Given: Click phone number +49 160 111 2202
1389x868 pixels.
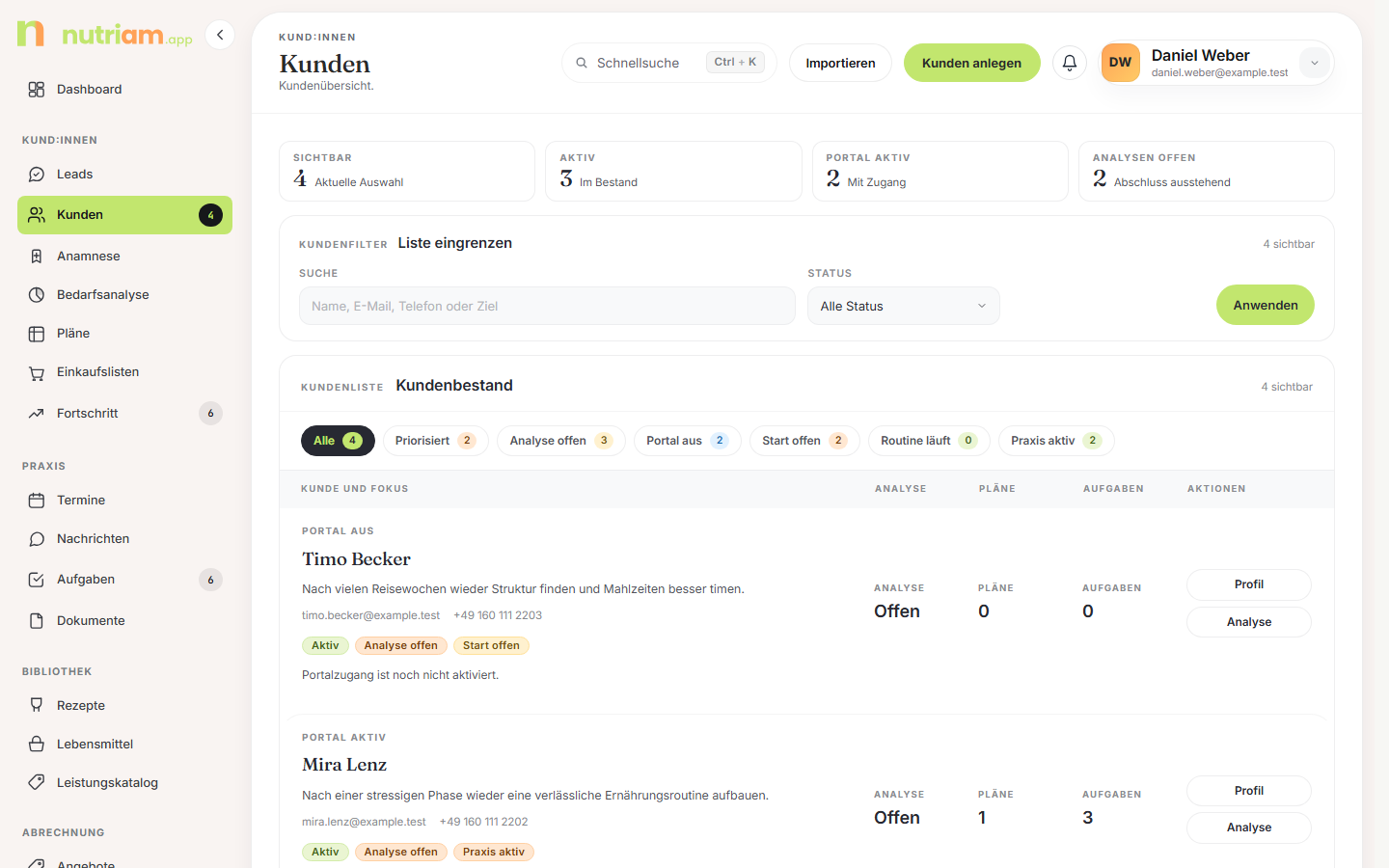Looking at the screenshot, I should pos(484,822).
